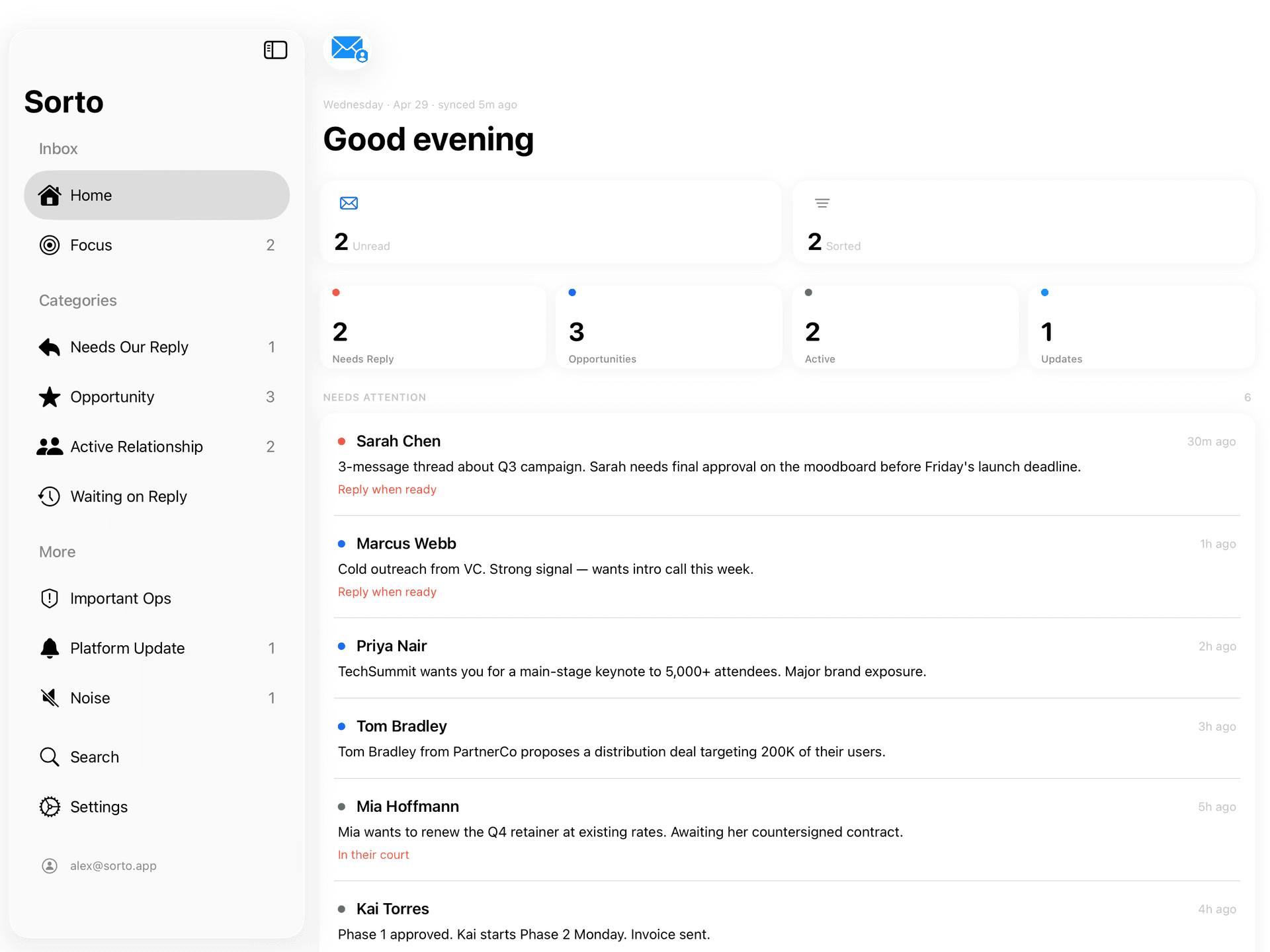The height and width of the screenshot is (952, 1270).
Task: Open Platform Update label
Action: (128, 648)
